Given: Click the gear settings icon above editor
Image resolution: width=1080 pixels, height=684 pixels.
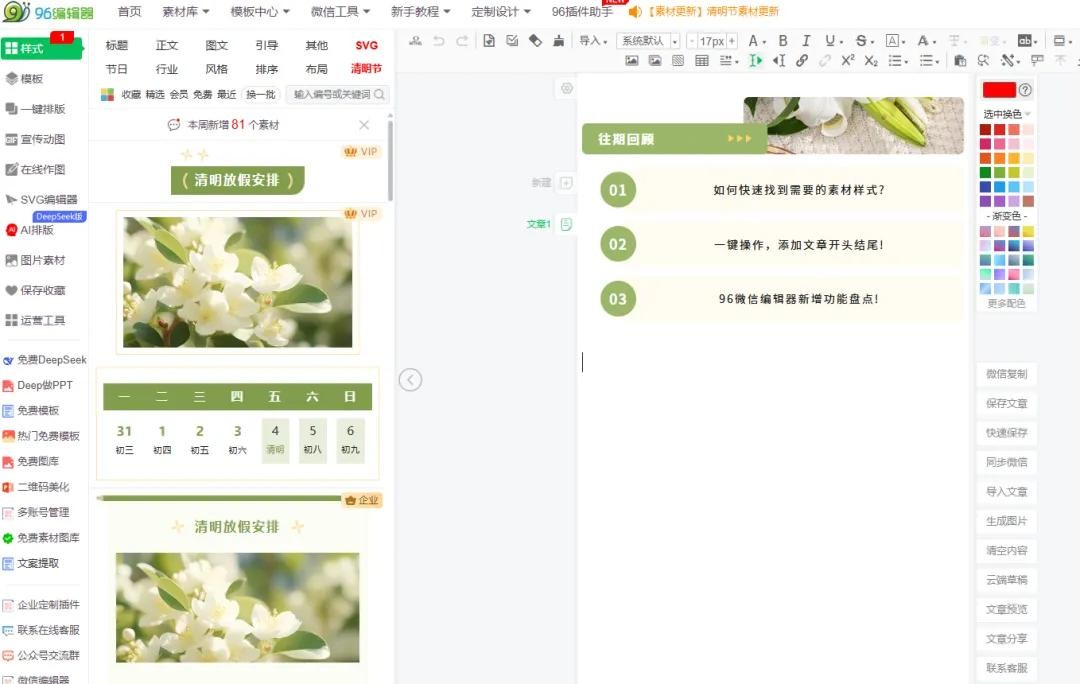Looking at the screenshot, I should [x=567, y=88].
